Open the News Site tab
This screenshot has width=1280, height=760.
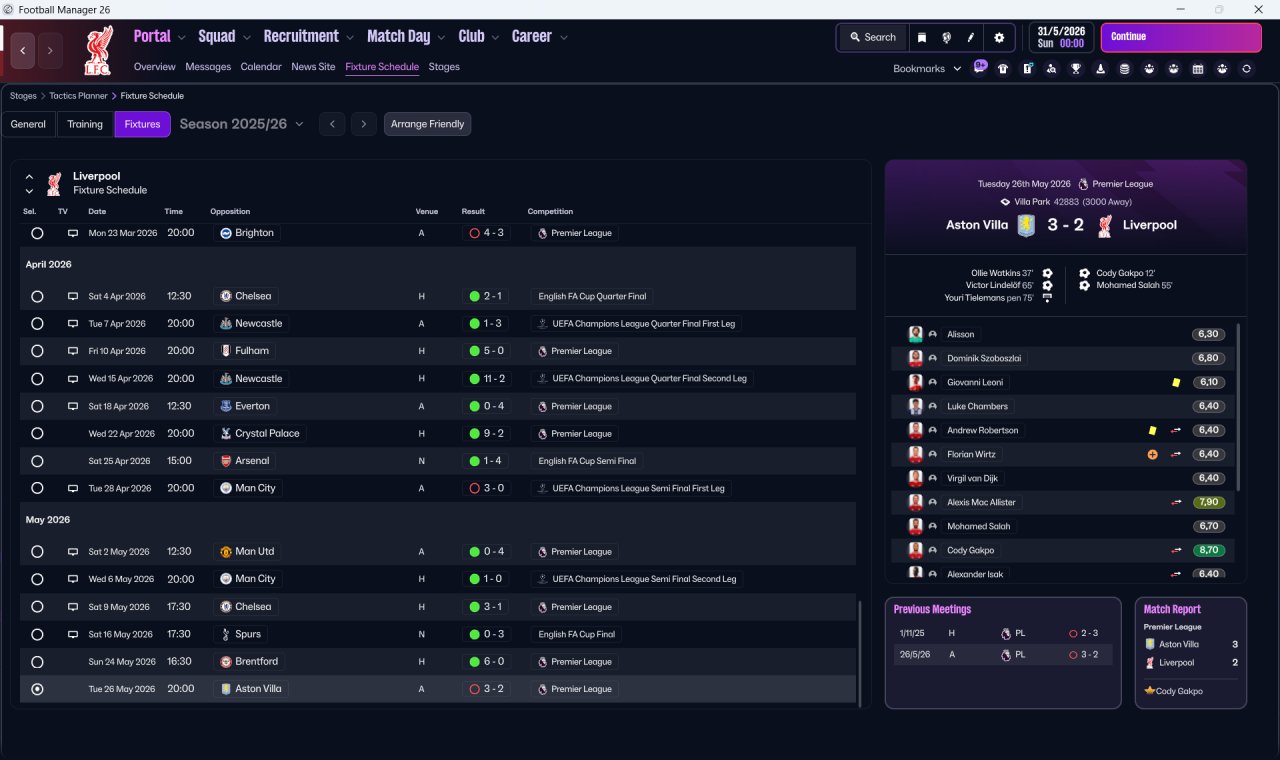click(x=313, y=67)
